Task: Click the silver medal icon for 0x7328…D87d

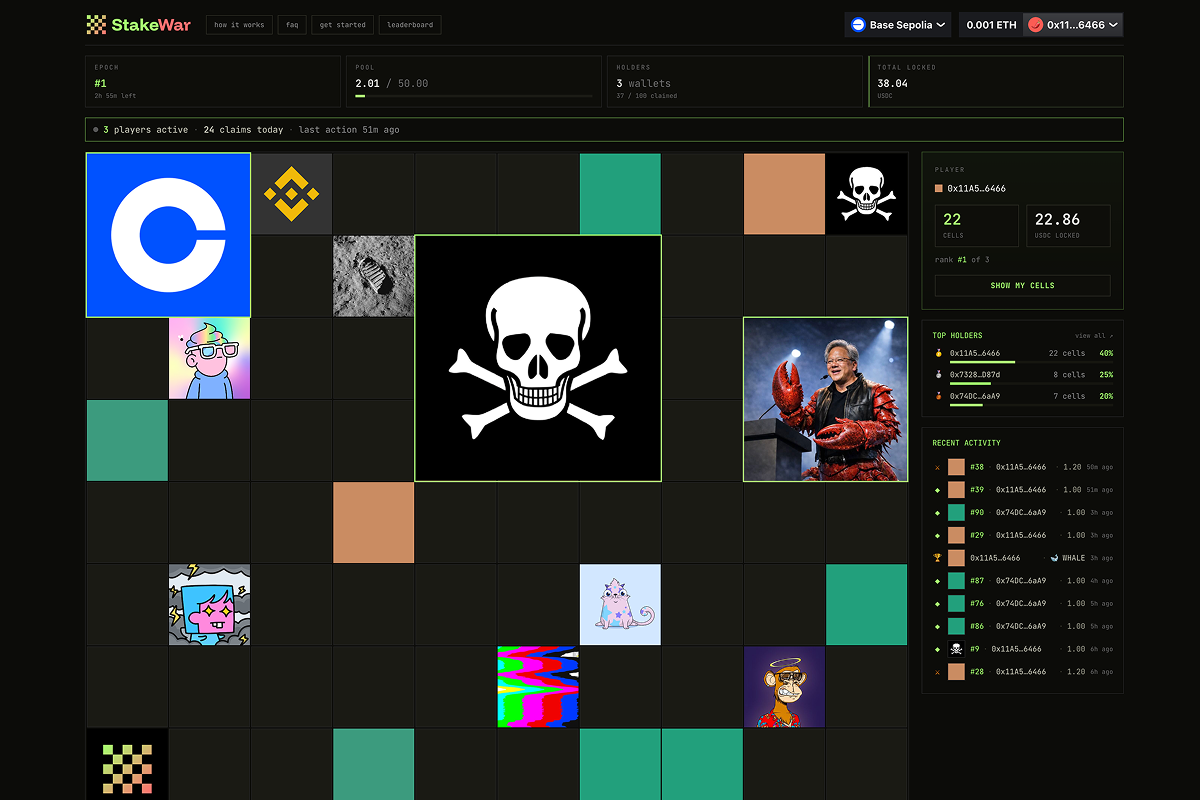Action: [938, 375]
